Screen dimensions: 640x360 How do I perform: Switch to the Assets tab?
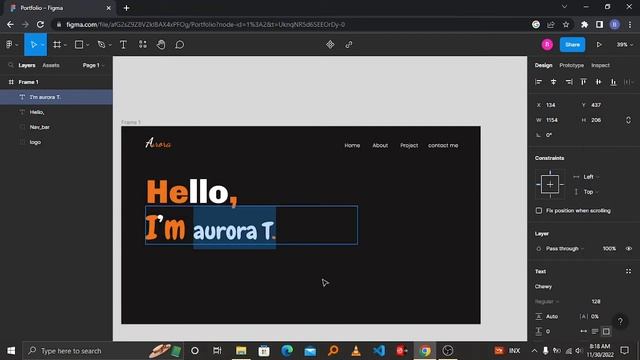click(51, 65)
